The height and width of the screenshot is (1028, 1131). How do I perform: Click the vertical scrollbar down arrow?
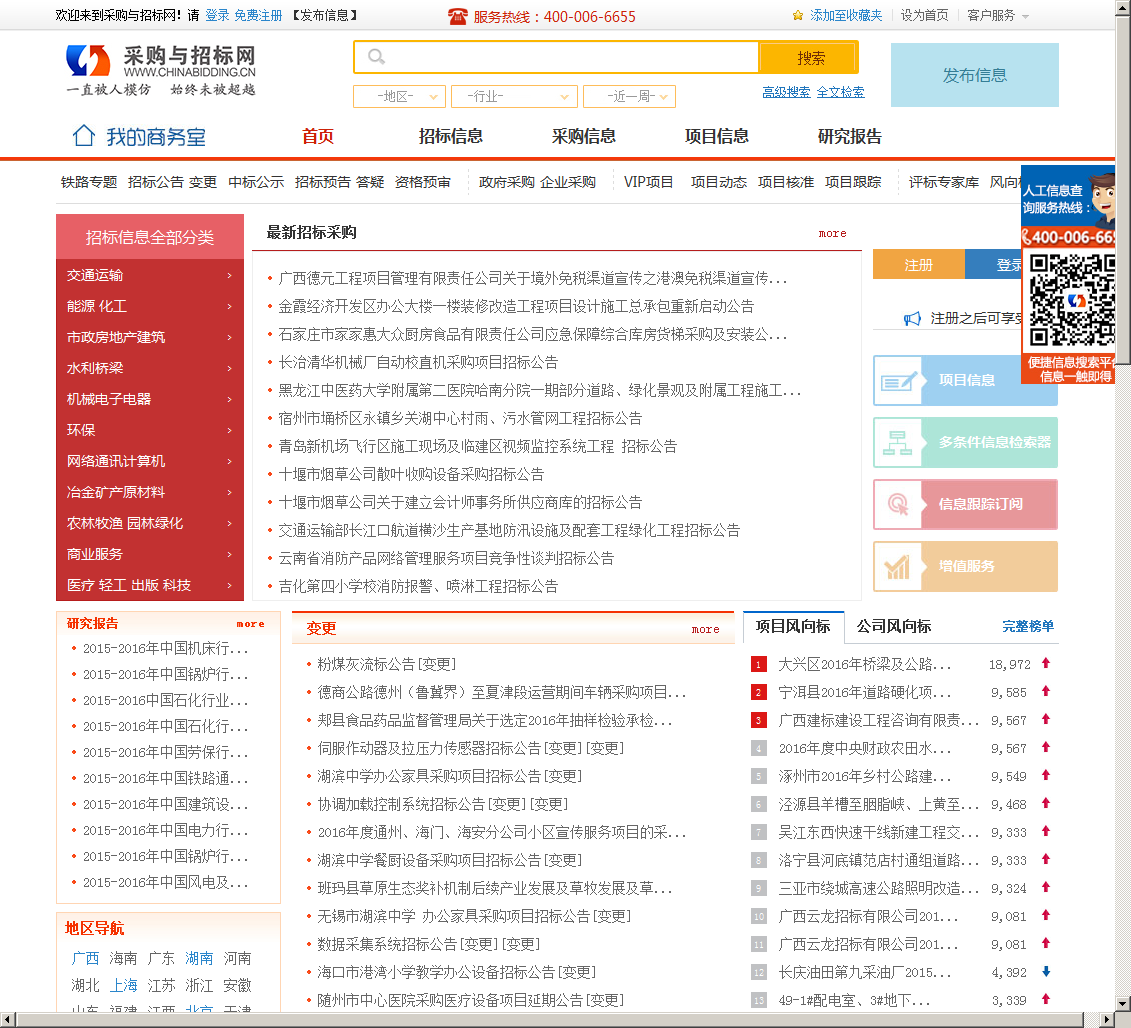(x=1122, y=1003)
